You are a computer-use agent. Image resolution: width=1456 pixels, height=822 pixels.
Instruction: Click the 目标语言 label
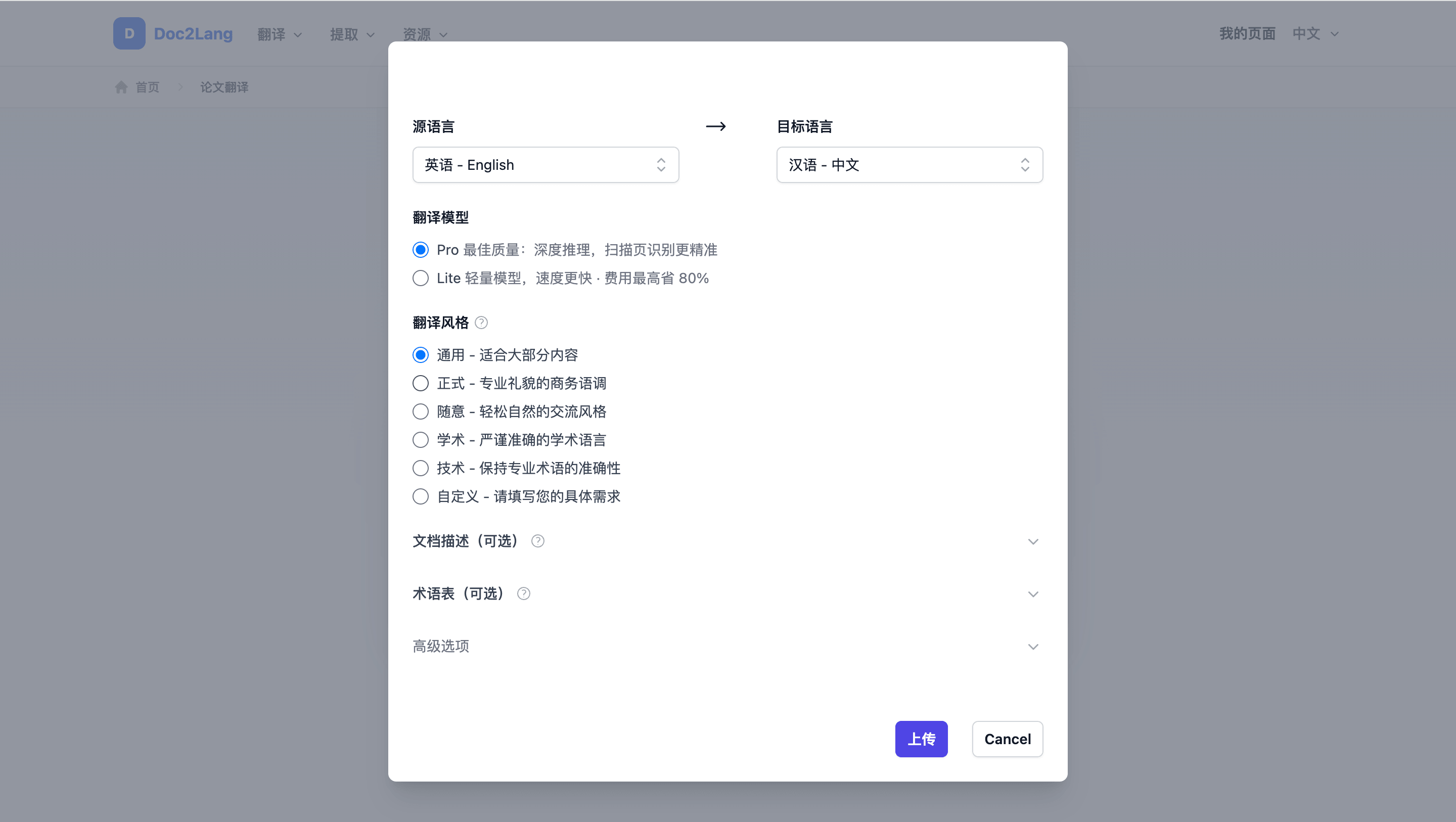tap(805, 126)
